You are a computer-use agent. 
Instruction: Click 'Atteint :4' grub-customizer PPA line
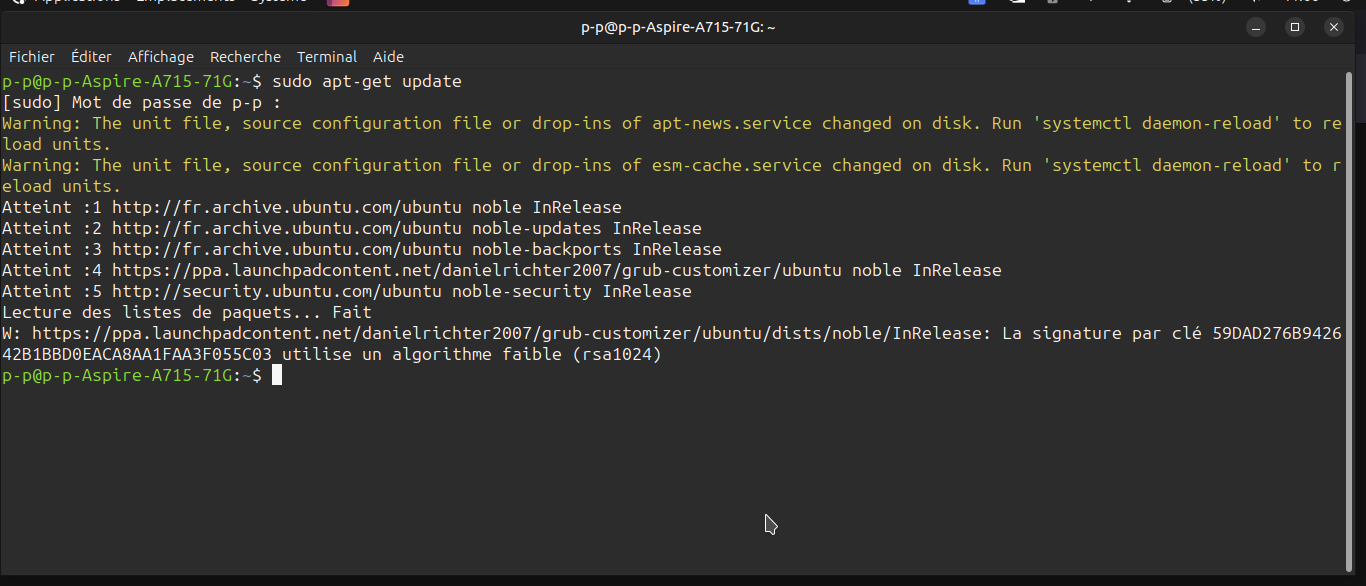pyautogui.click(x=502, y=270)
